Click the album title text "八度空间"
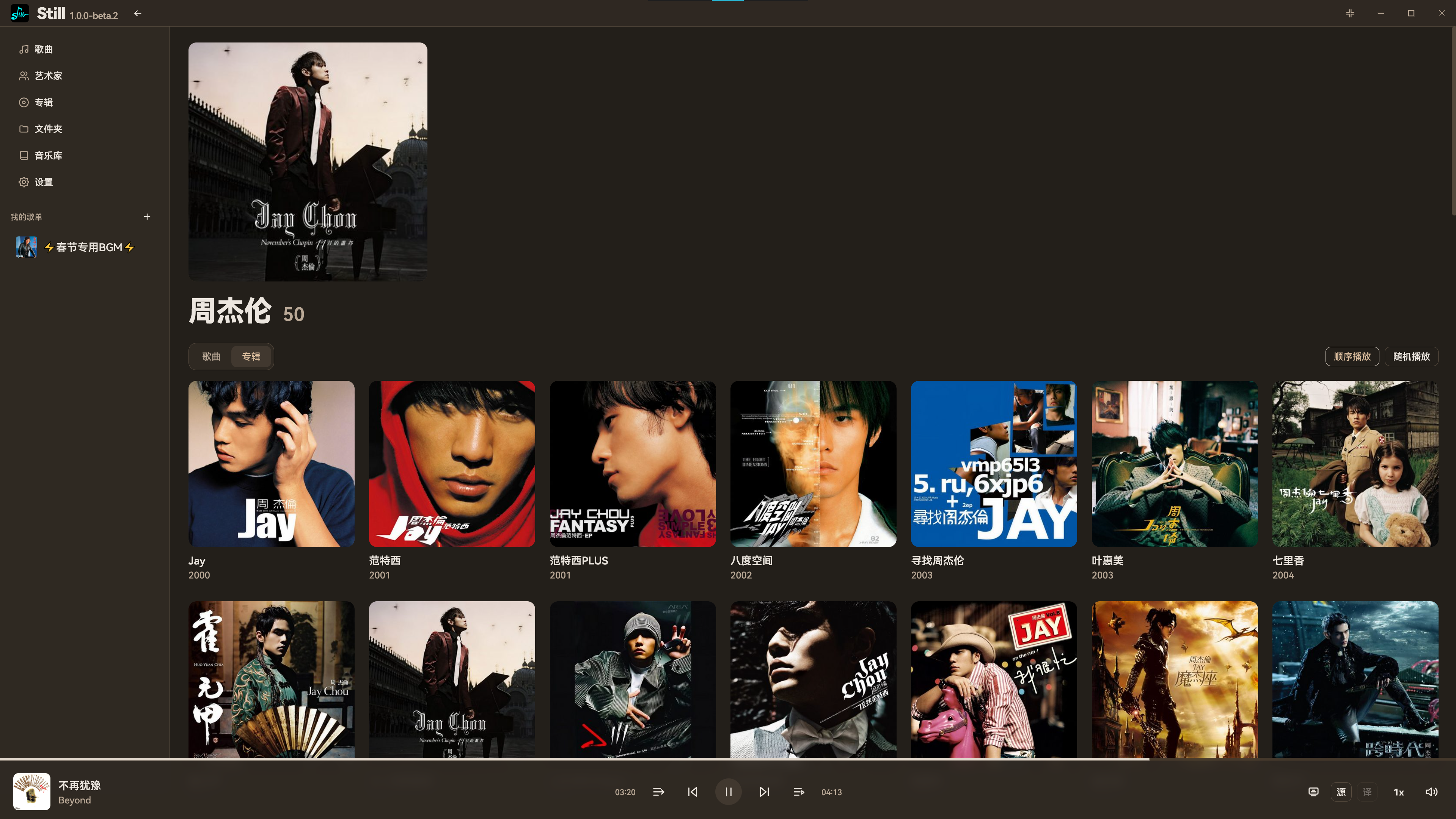The width and height of the screenshot is (1456, 819). pos(751,561)
